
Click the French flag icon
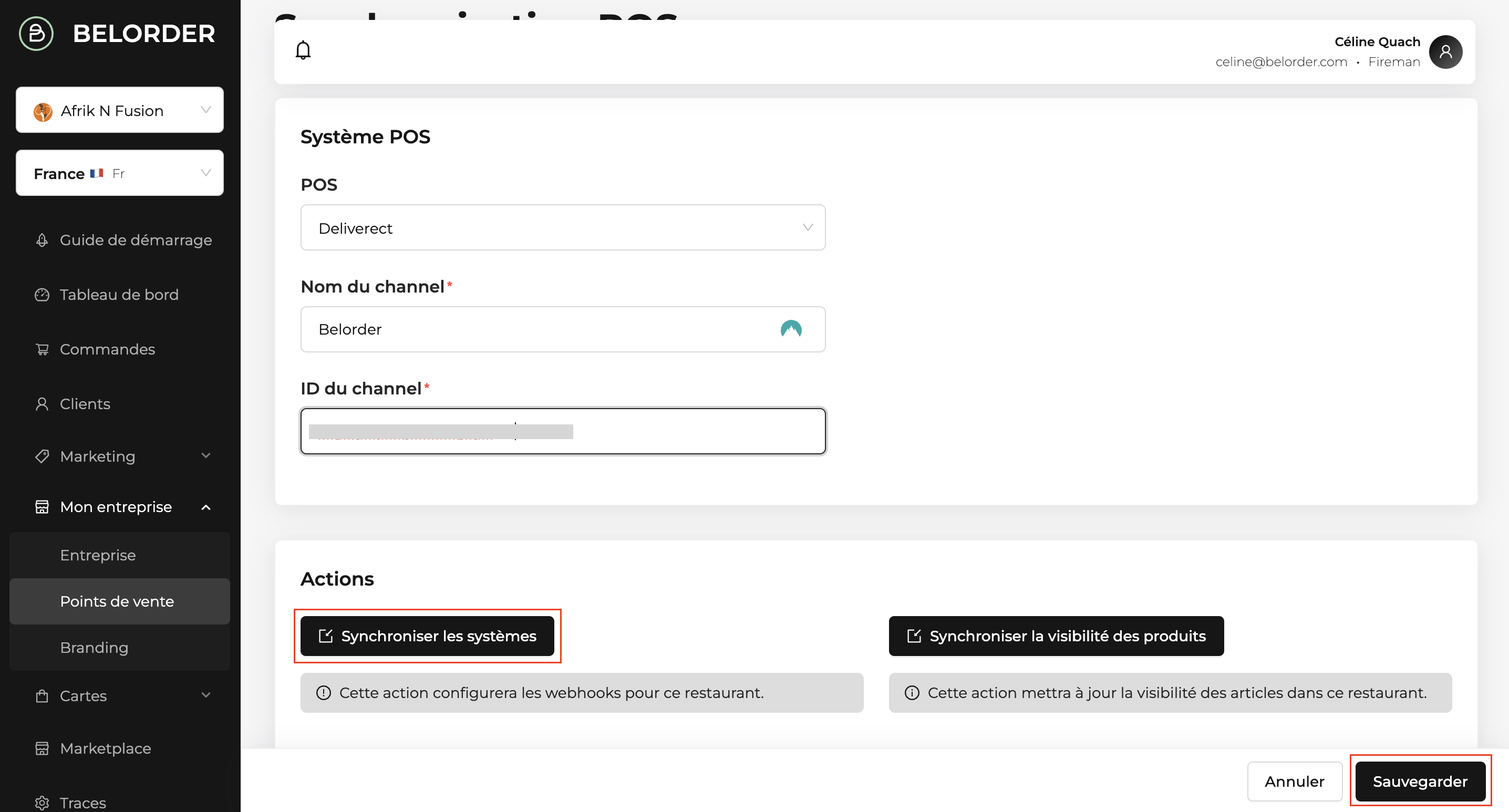(97, 173)
